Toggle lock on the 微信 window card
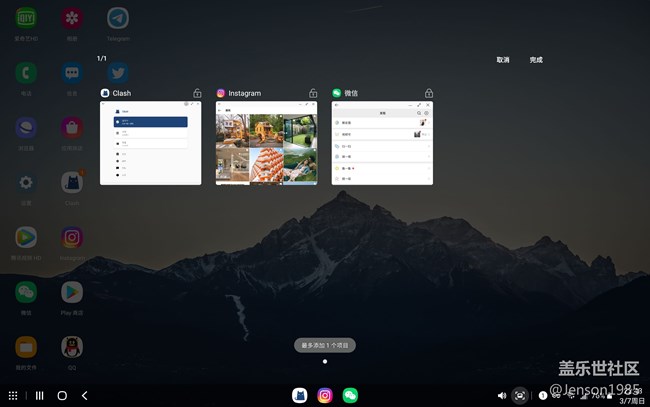Viewport: 650px width, 407px height. pyautogui.click(x=429, y=93)
